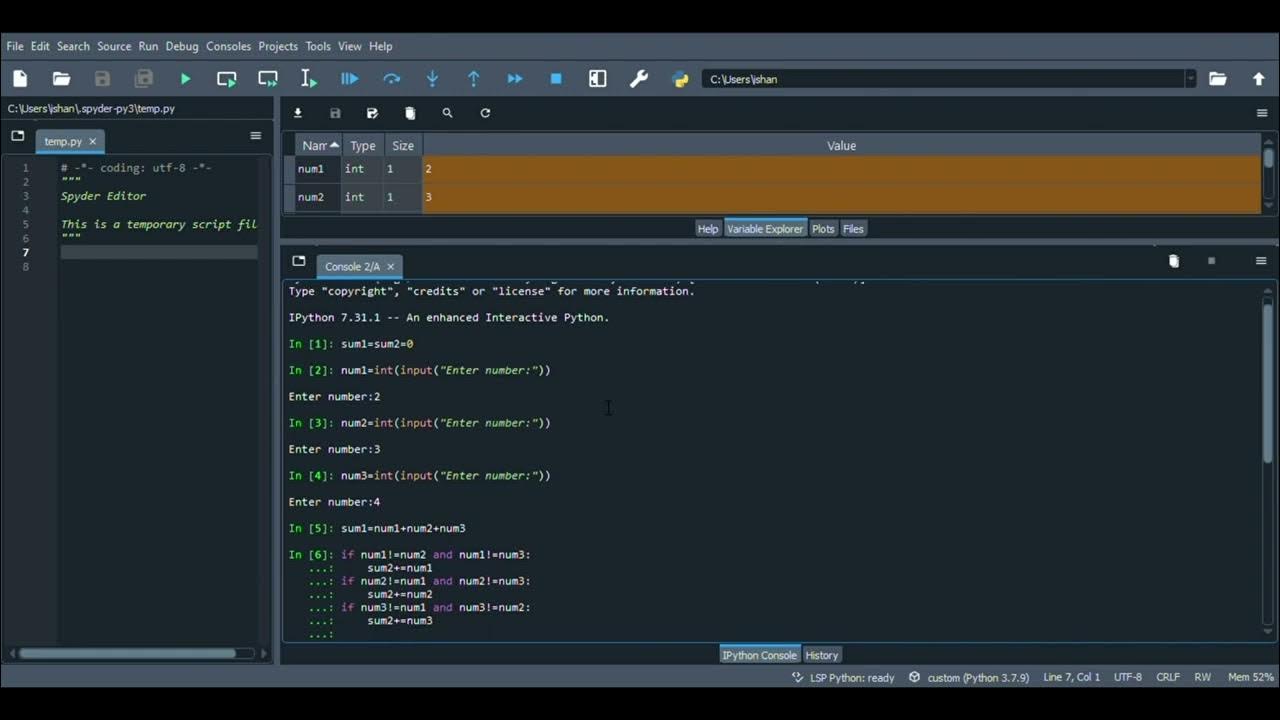Run cell and advance toolbar icon
This screenshot has width=1280, height=720.
point(268,79)
